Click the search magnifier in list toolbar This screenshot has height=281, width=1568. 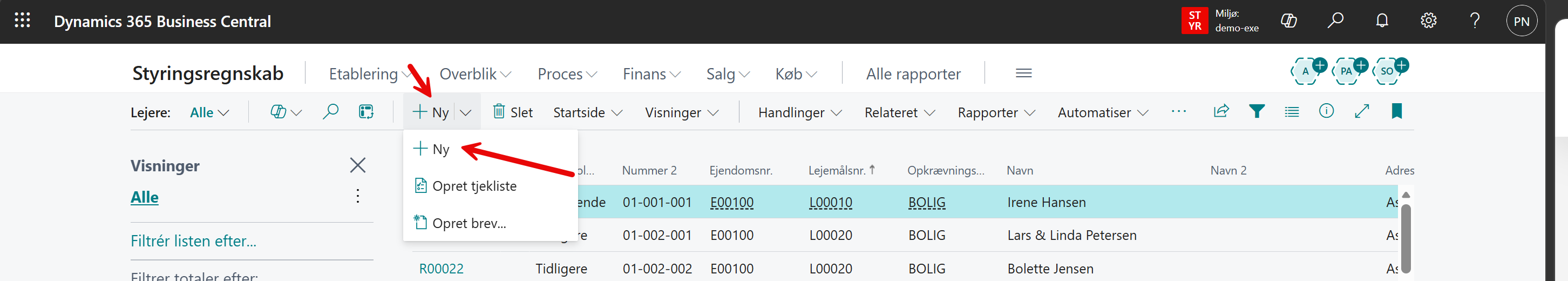coord(330,112)
